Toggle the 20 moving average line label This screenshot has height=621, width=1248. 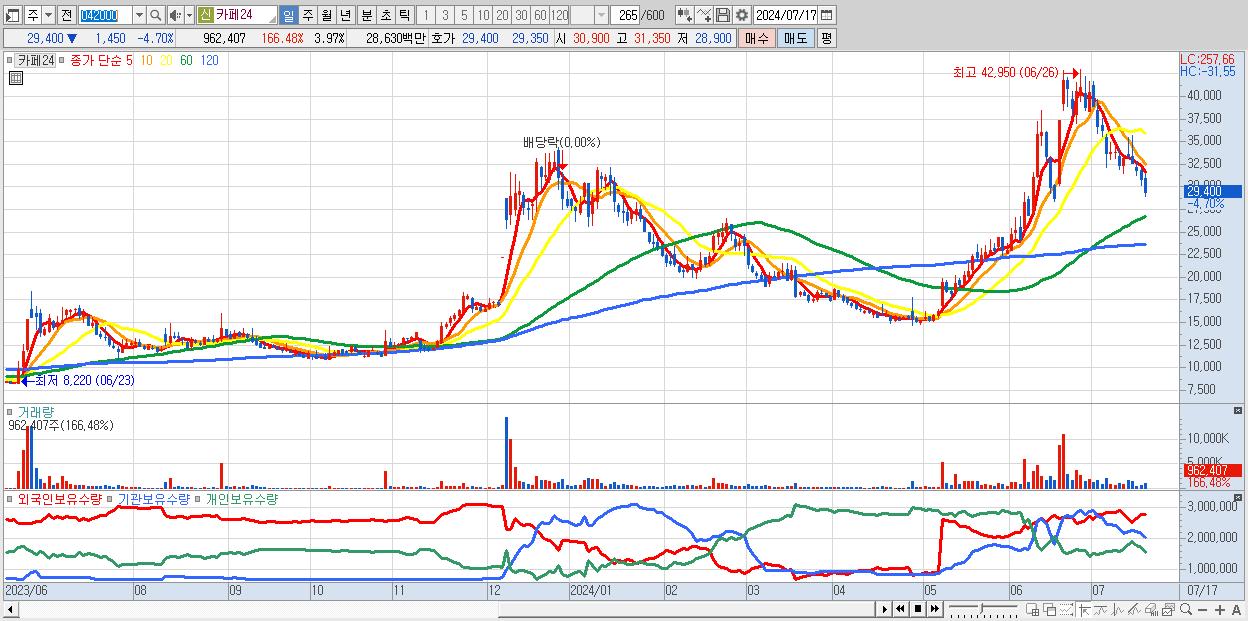click(166, 60)
